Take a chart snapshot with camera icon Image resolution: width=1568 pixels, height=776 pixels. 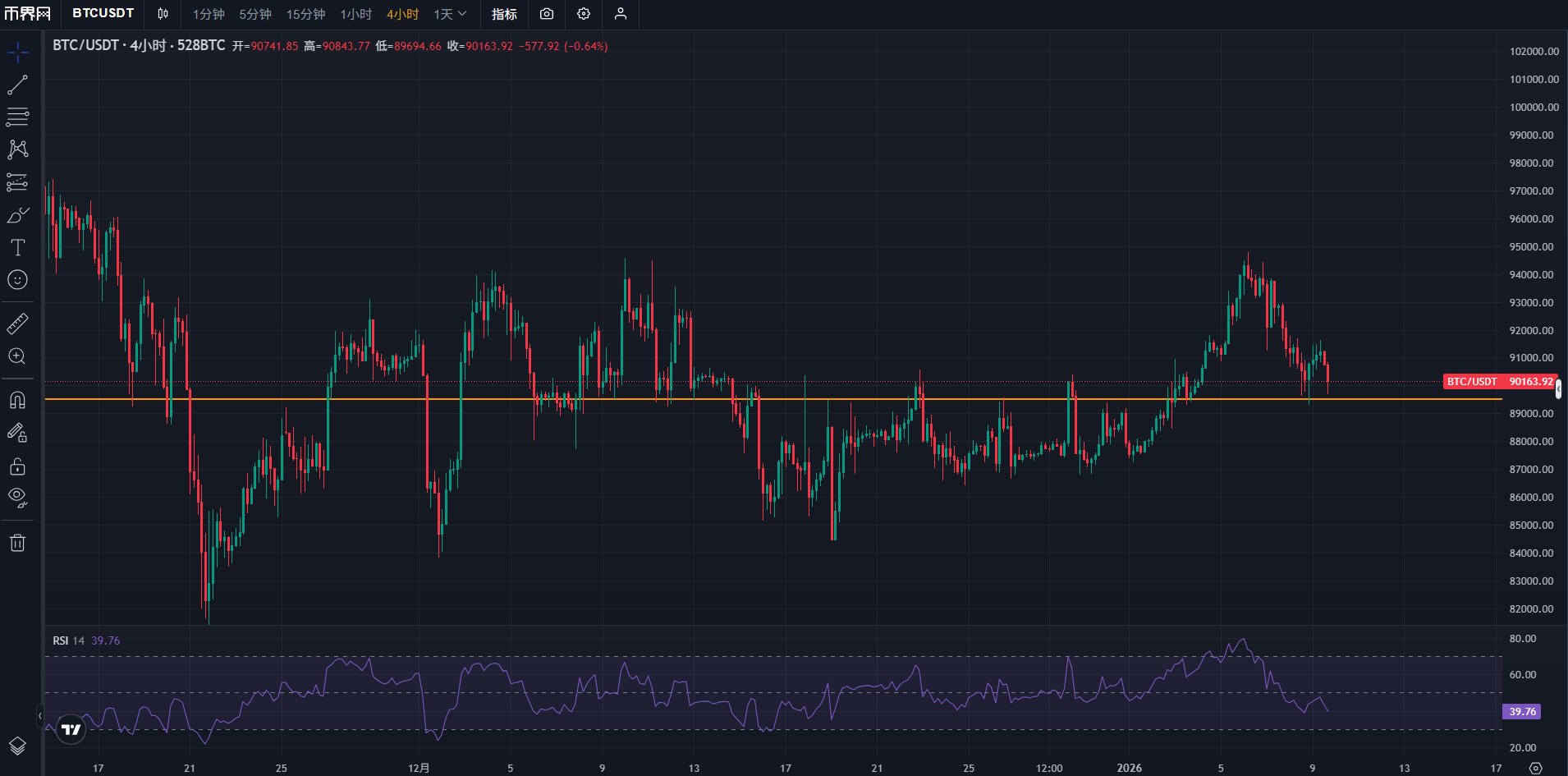click(x=547, y=14)
